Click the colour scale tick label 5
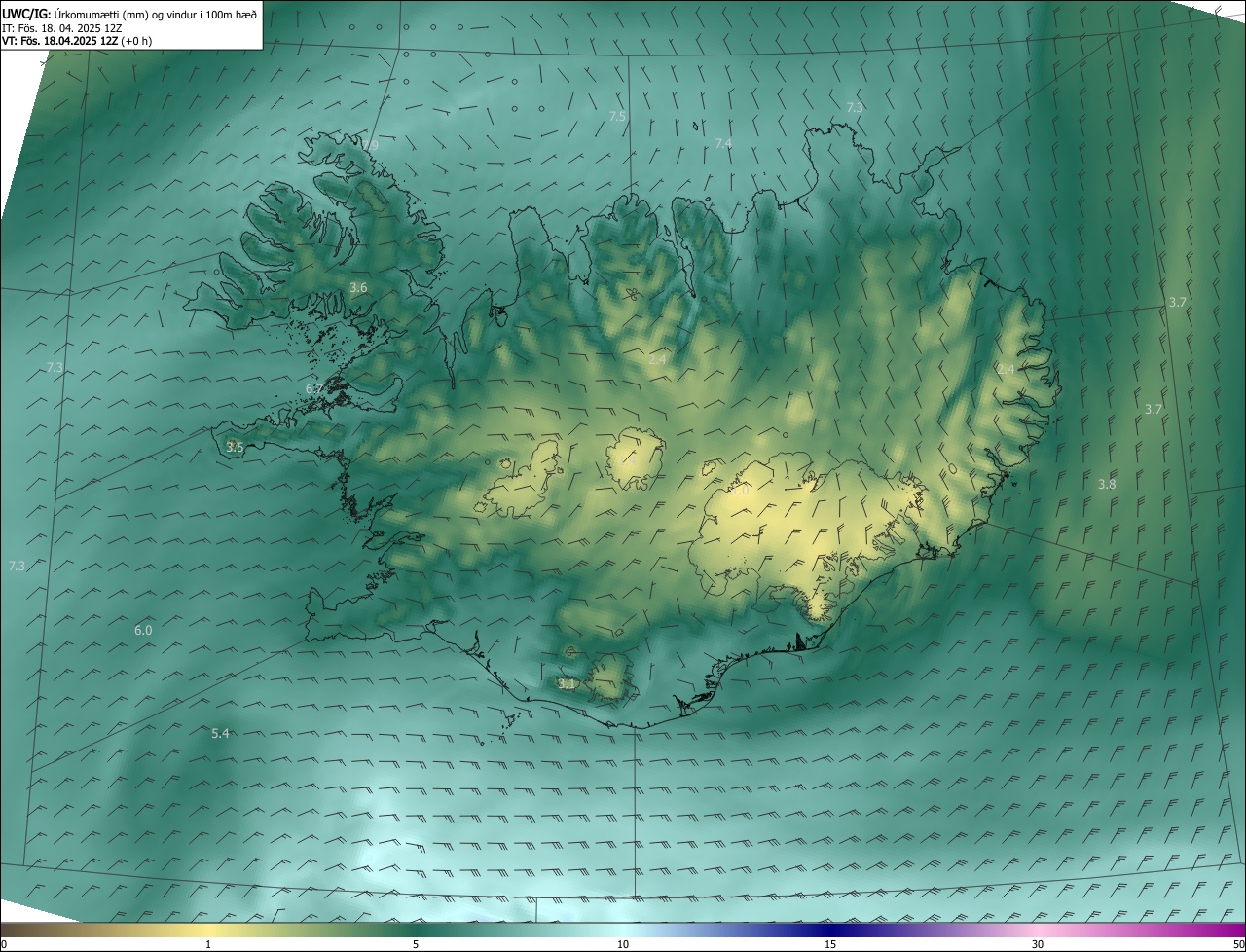This screenshot has width=1246, height=952. pyautogui.click(x=416, y=945)
